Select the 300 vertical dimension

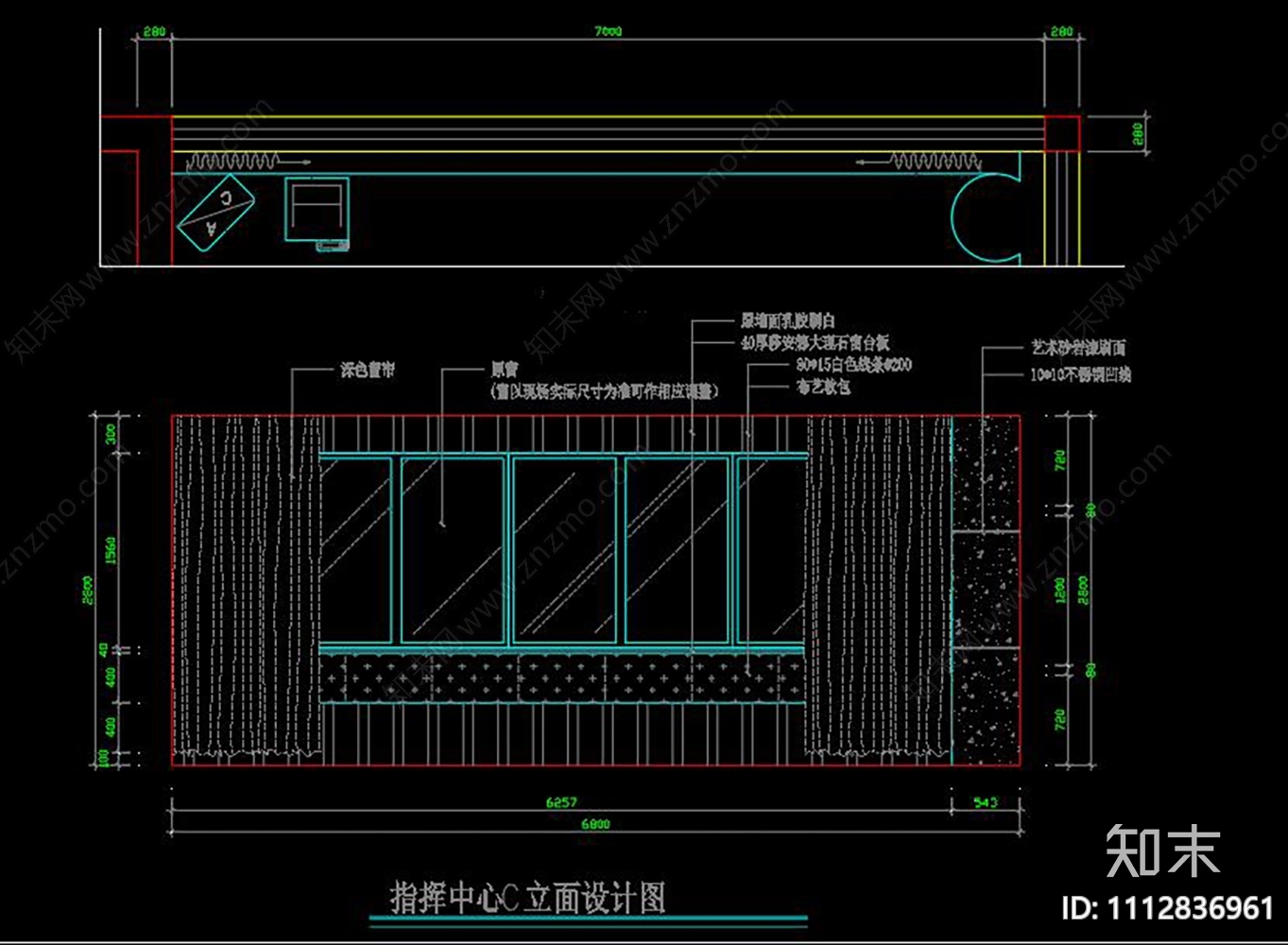pyautogui.click(x=111, y=435)
